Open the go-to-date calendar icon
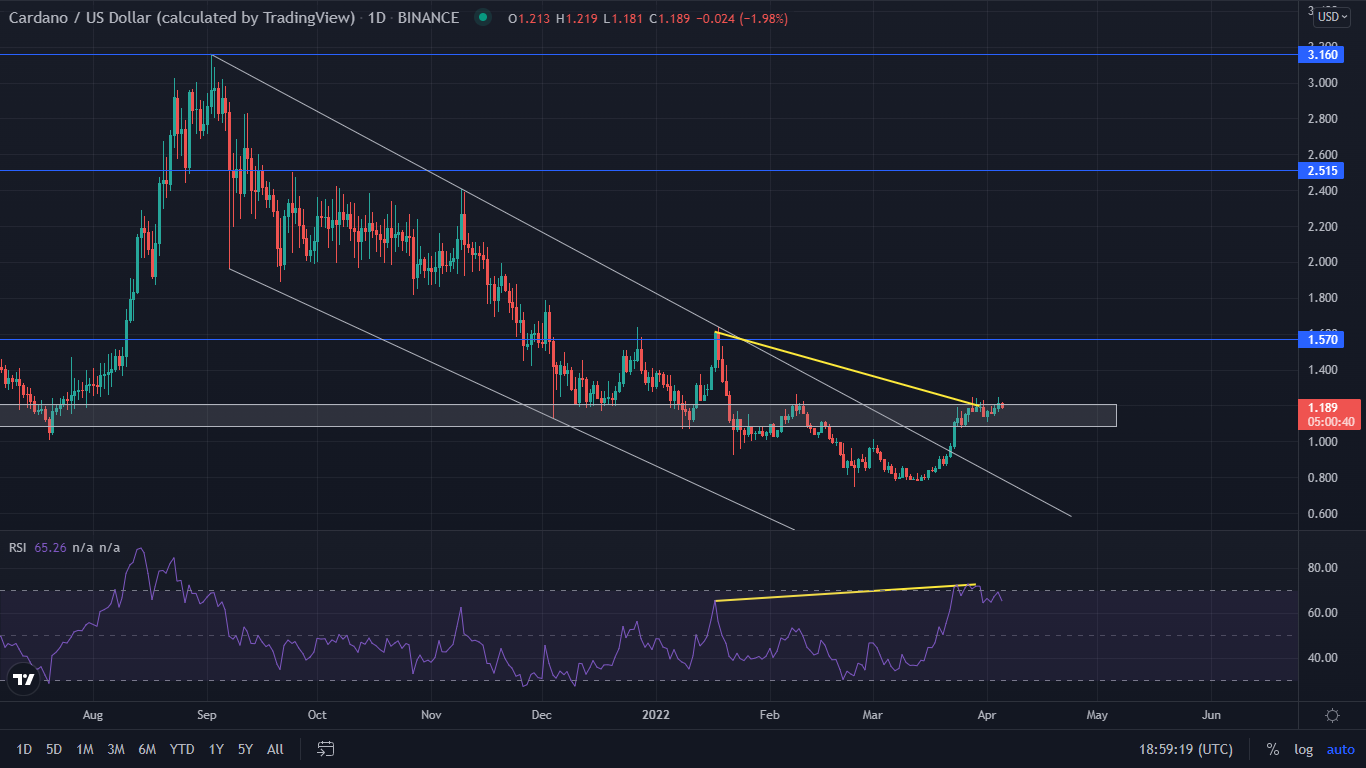The image size is (1366, 768). click(x=325, y=749)
